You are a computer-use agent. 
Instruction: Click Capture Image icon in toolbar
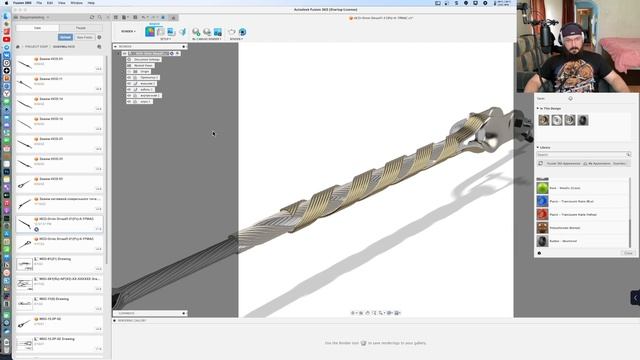(218, 32)
